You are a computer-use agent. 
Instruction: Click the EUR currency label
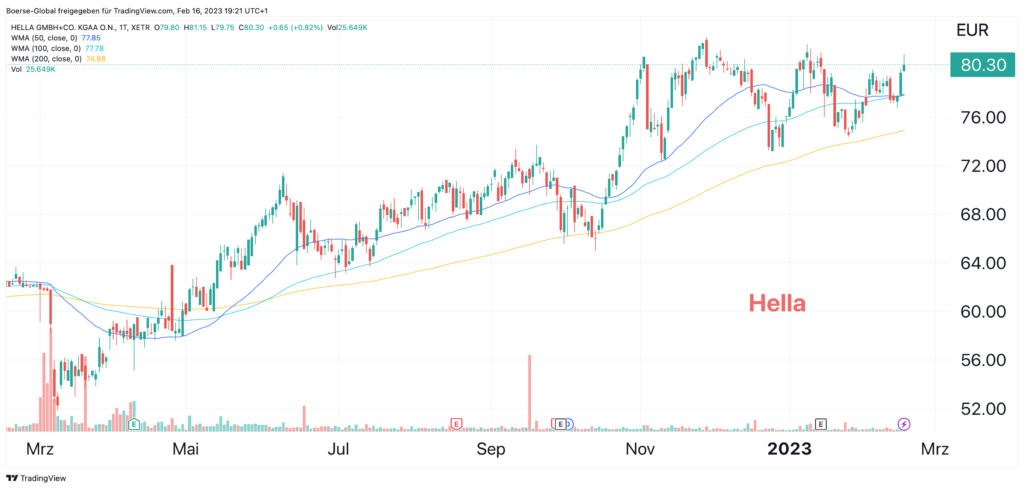(x=972, y=30)
